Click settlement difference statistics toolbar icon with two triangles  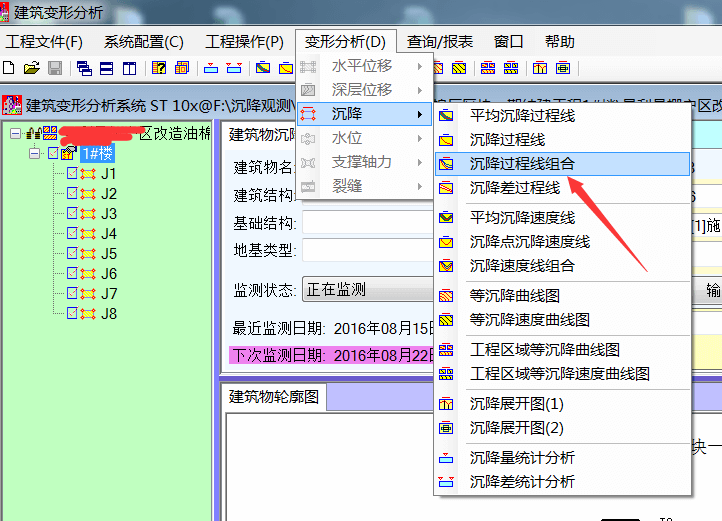click(x=234, y=68)
